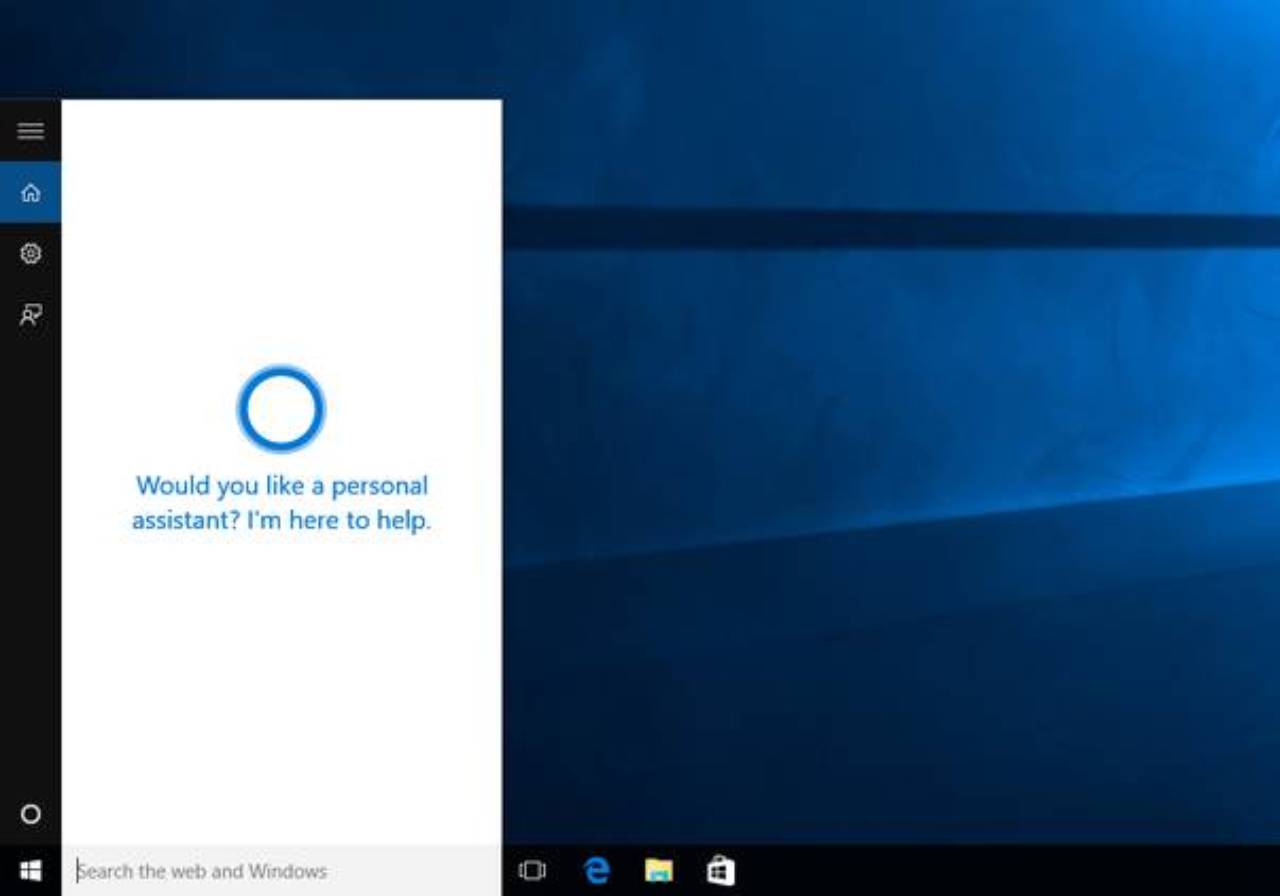Click blank white area above Cortana ring
1280x896 pixels.
pyautogui.click(x=281, y=230)
